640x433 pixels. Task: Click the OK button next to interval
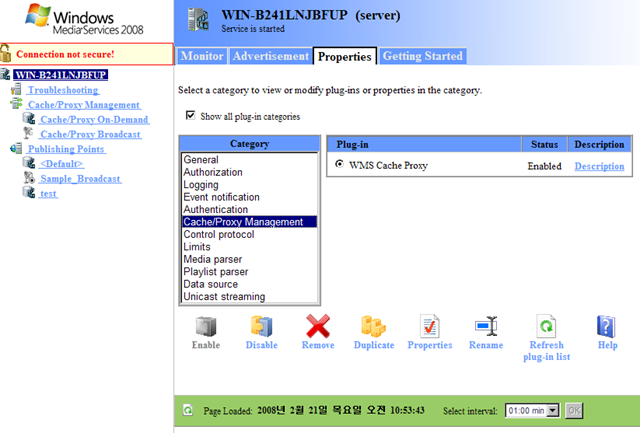(574, 410)
